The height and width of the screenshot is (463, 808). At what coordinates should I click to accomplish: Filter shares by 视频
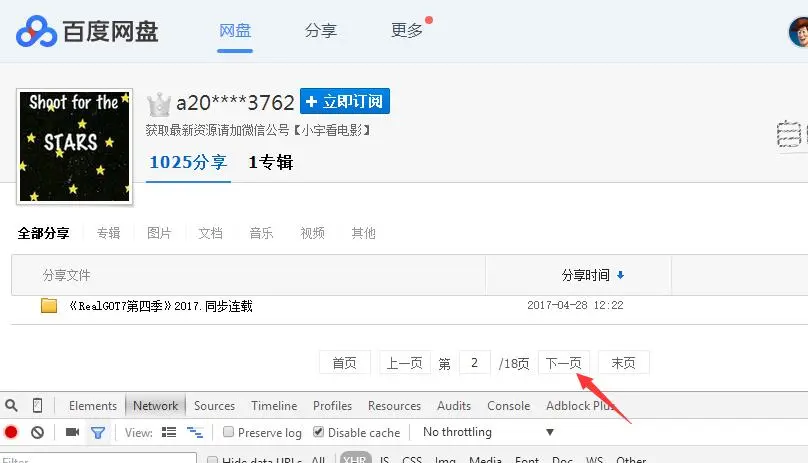tap(312, 233)
